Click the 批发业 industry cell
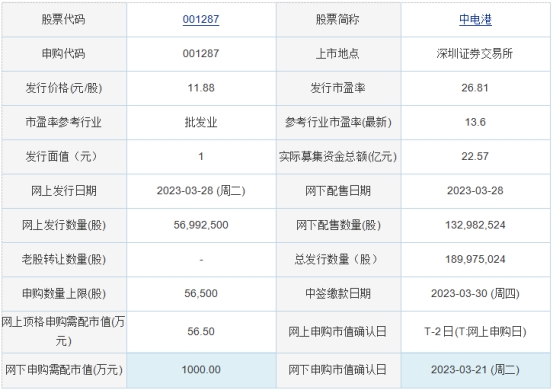Screen dimensions: 554x391 [201, 122]
